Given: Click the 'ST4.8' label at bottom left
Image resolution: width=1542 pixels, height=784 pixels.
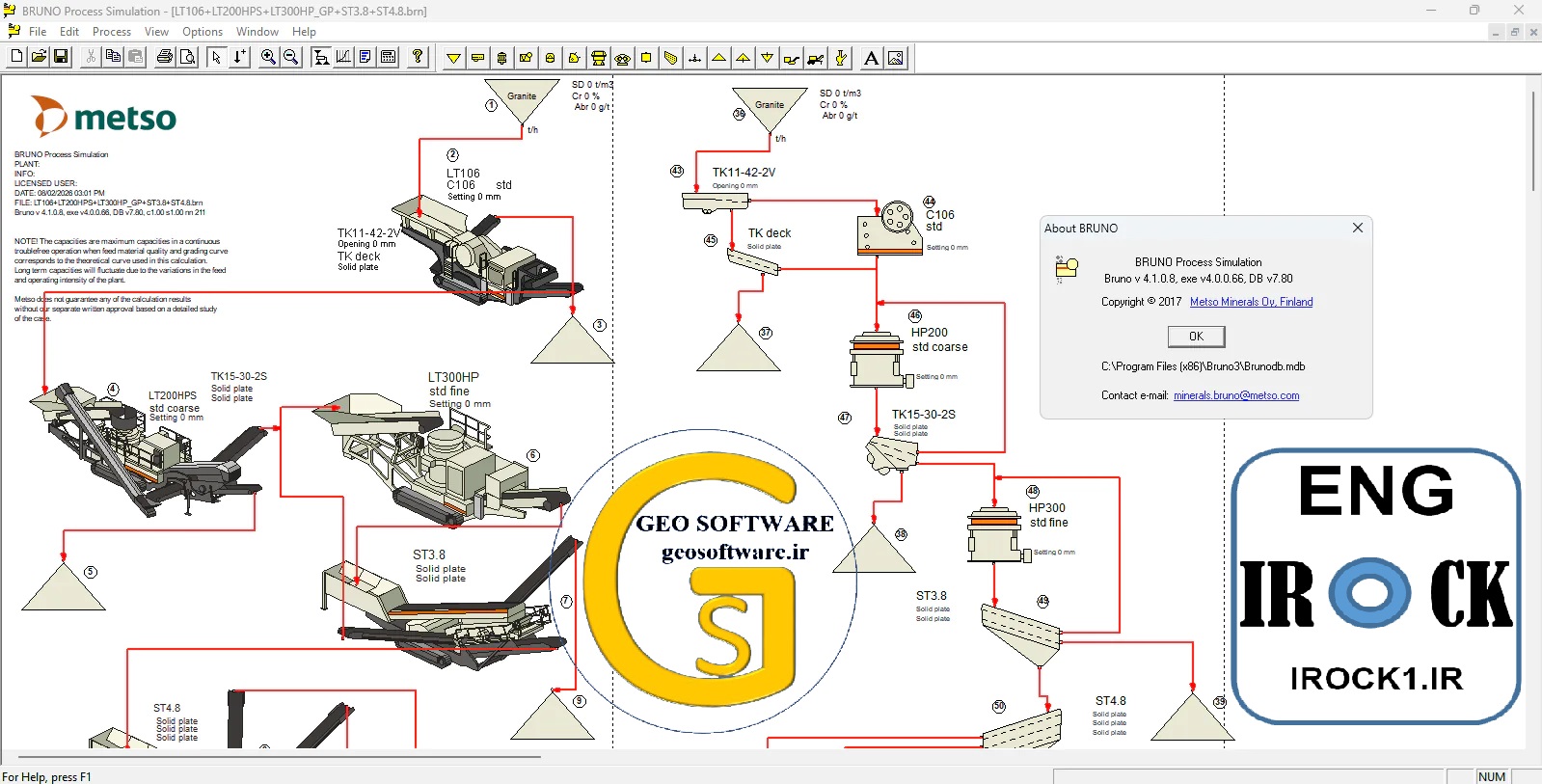Looking at the screenshot, I should (x=167, y=708).
